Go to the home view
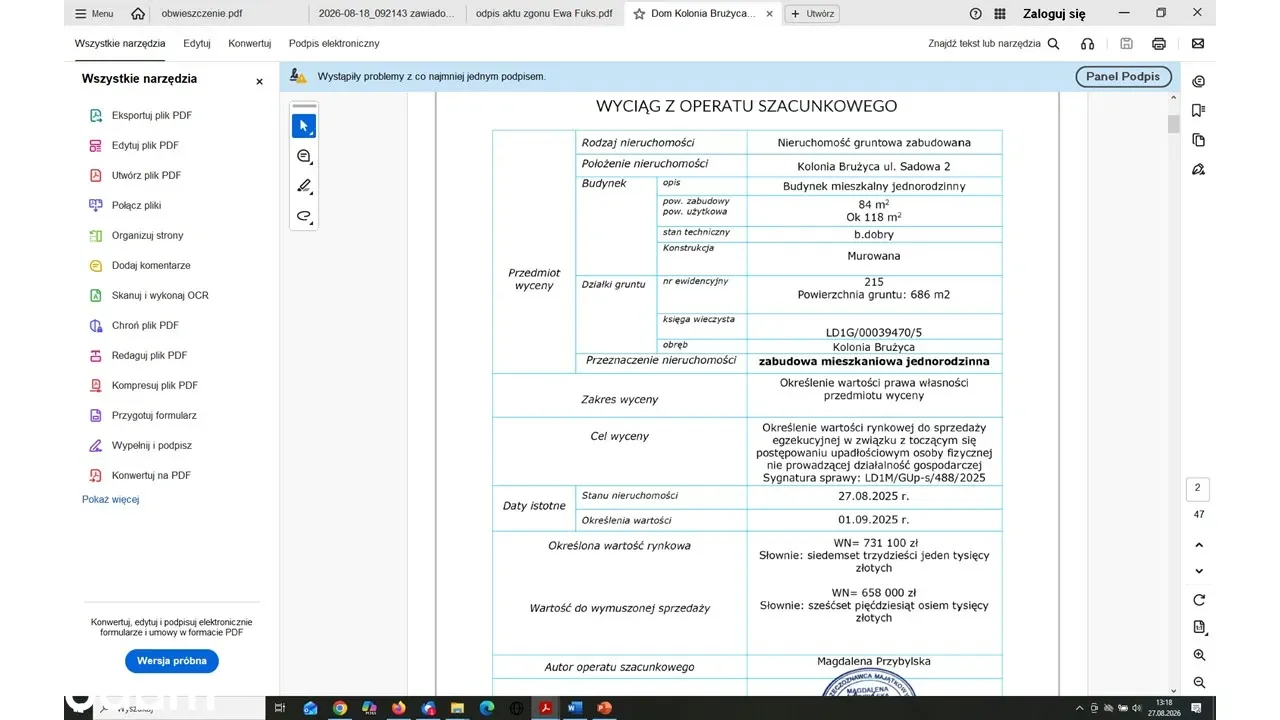 click(138, 14)
